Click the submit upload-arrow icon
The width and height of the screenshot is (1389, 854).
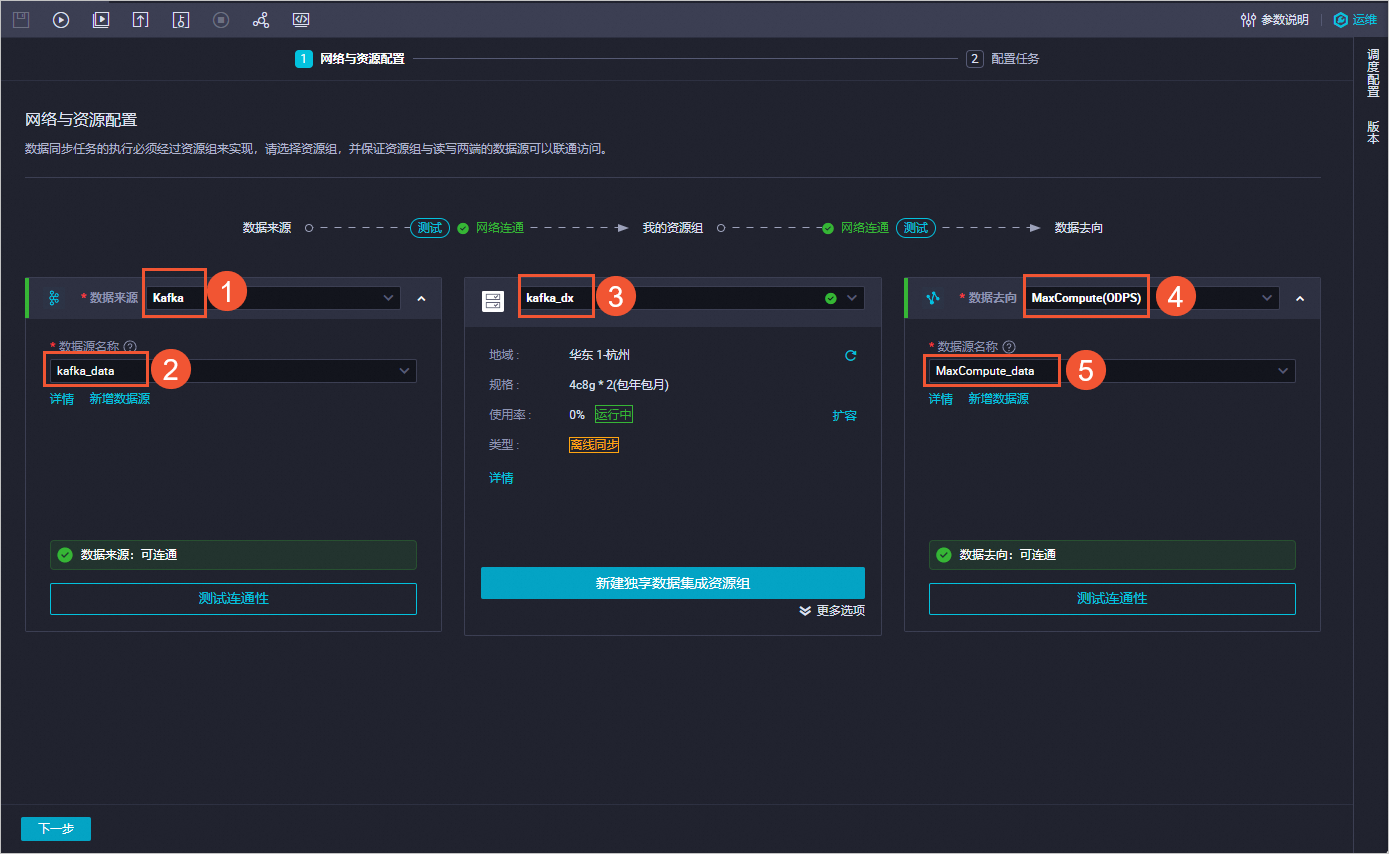coord(141,19)
